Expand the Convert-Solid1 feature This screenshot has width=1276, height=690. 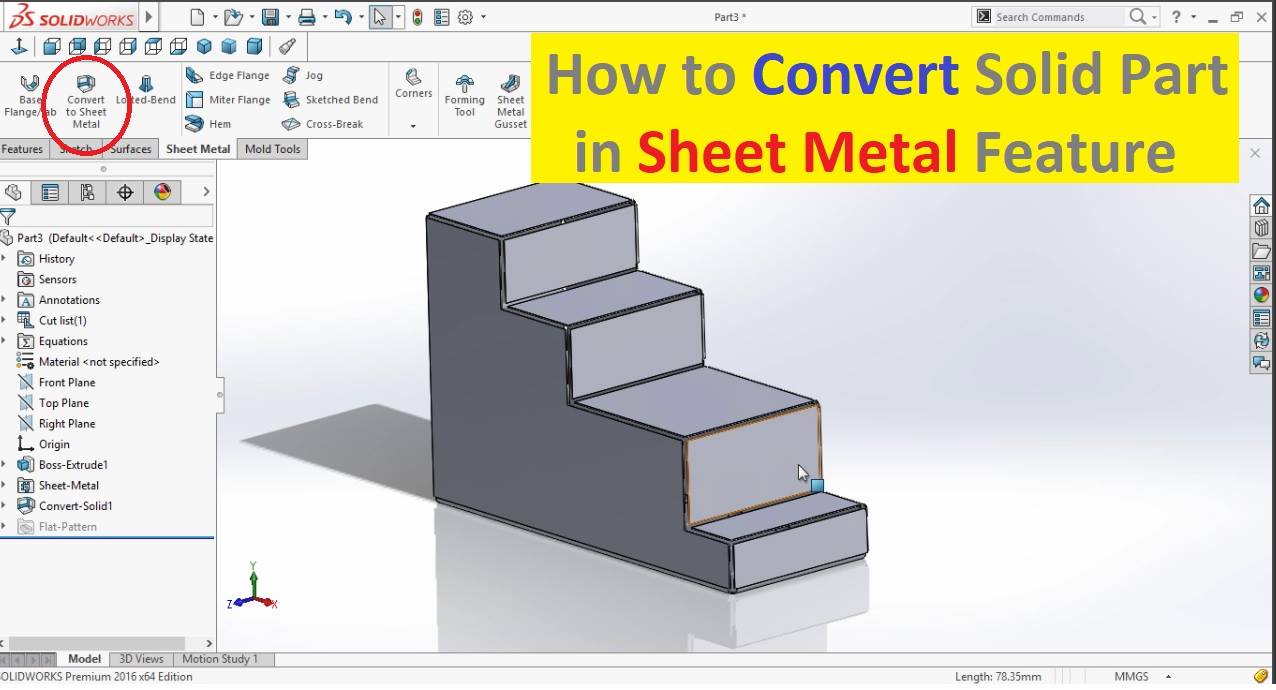point(4,506)
